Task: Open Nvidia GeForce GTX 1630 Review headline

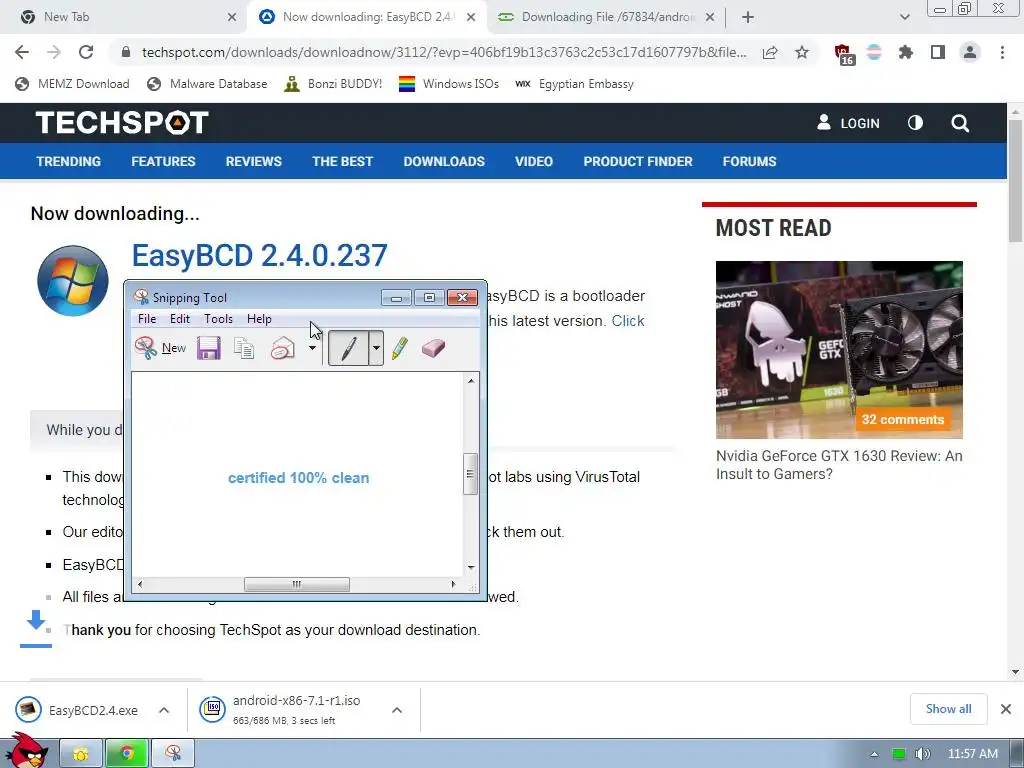Action: click(x=839, y=465)
